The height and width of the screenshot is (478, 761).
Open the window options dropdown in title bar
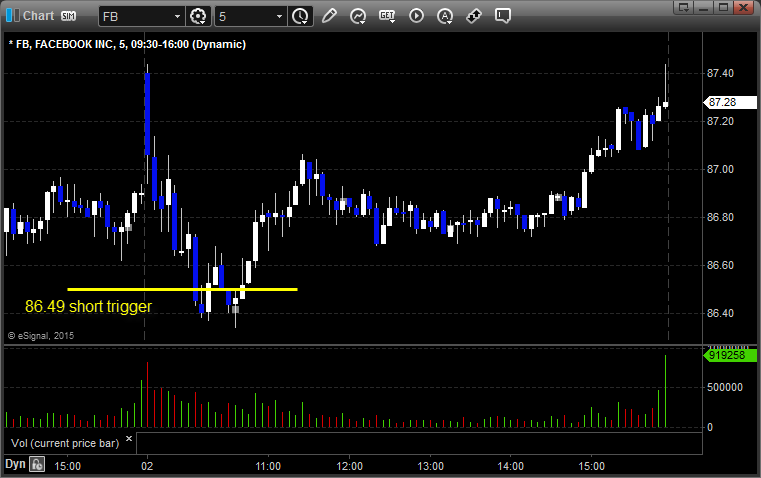pyautogui.click(x=684, y=7)
